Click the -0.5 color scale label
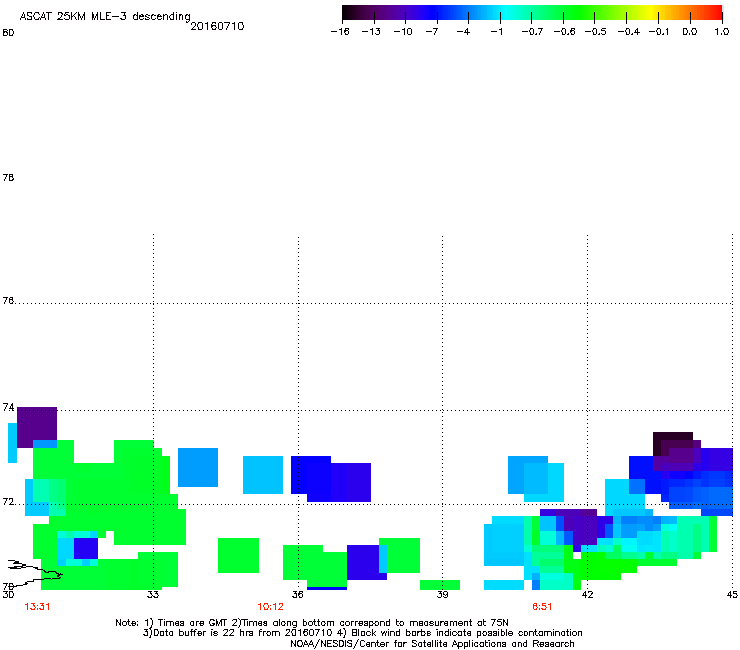Viewport: 740px width, 650px height. 596,32
